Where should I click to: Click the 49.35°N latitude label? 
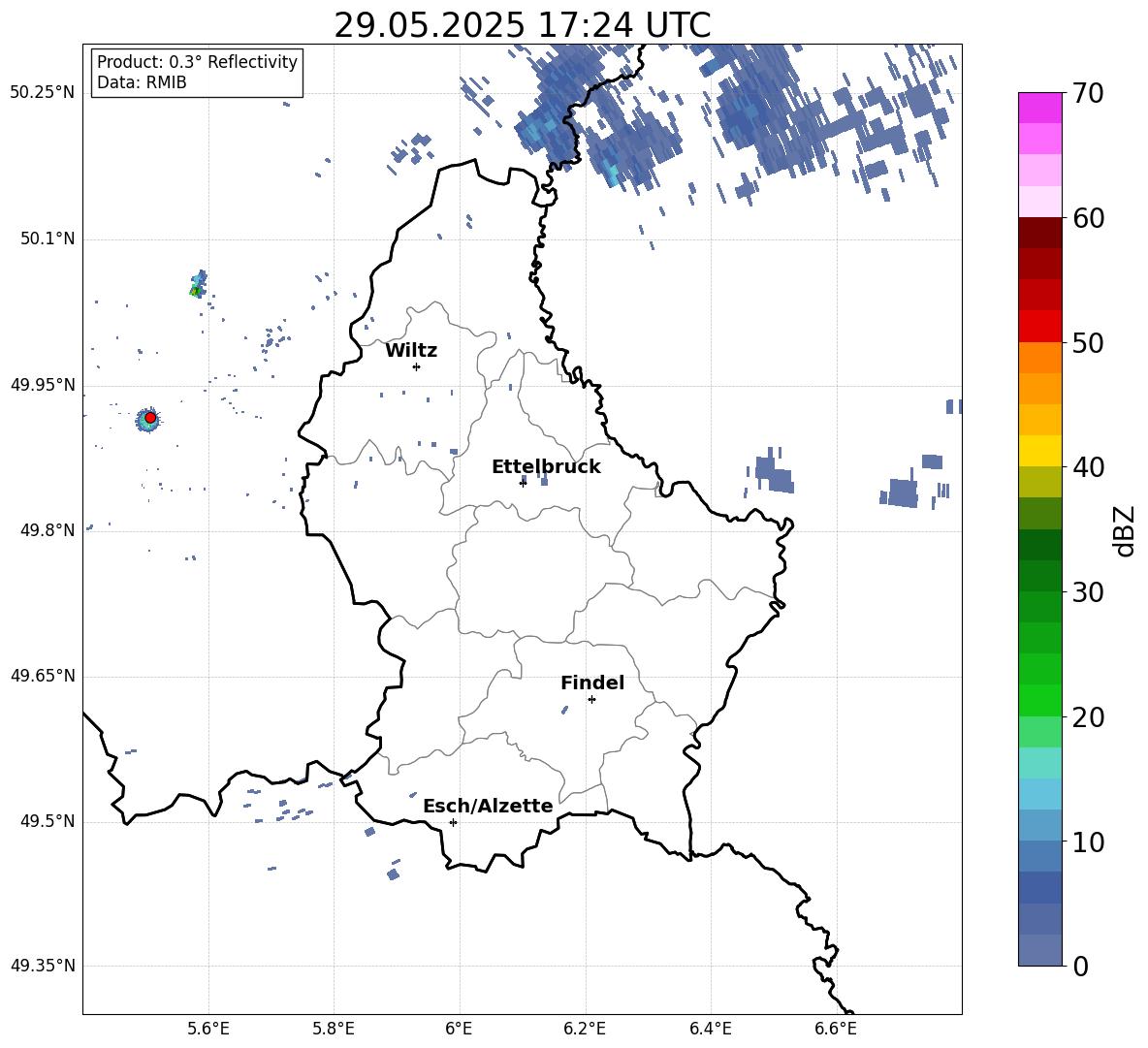click(x=43, y=966)
